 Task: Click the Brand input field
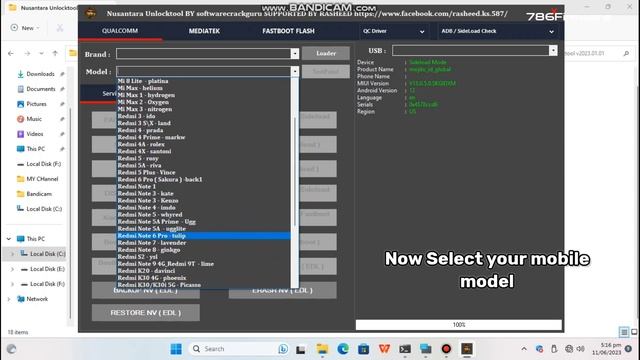click(x=204, y=53)
